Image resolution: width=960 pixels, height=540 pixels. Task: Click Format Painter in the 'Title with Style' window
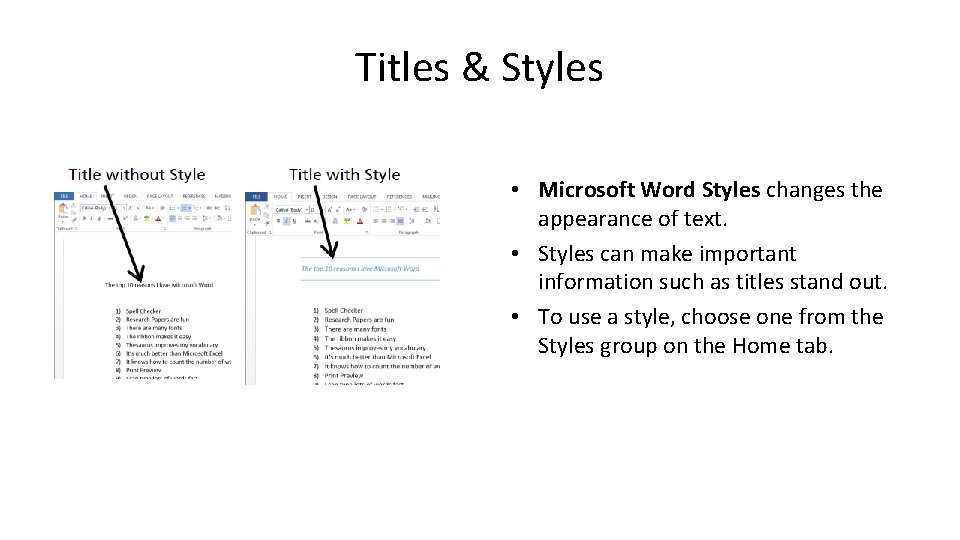point(267,223)
